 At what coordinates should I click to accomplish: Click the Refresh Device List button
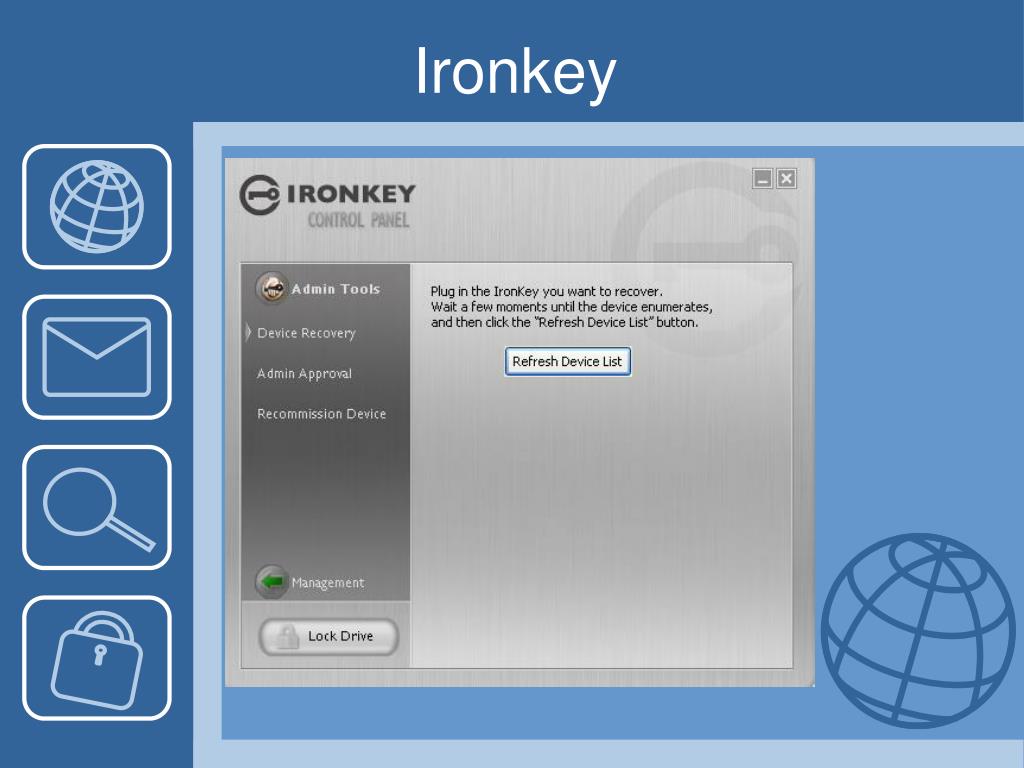(x=568, y=361)
